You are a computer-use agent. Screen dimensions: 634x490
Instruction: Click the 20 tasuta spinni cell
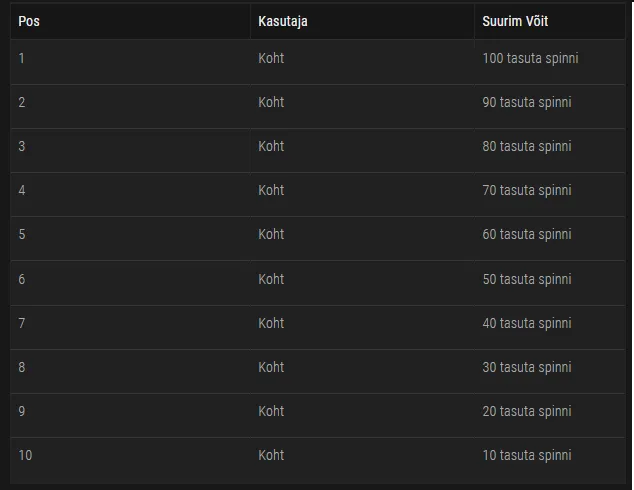pos(527,411)
